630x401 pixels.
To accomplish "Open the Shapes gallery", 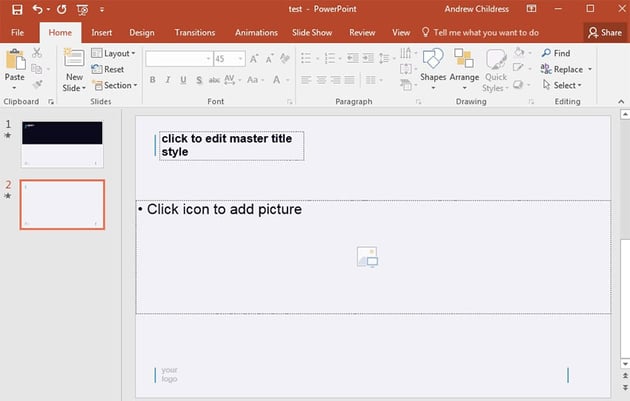I will click(x=433, y=62).
